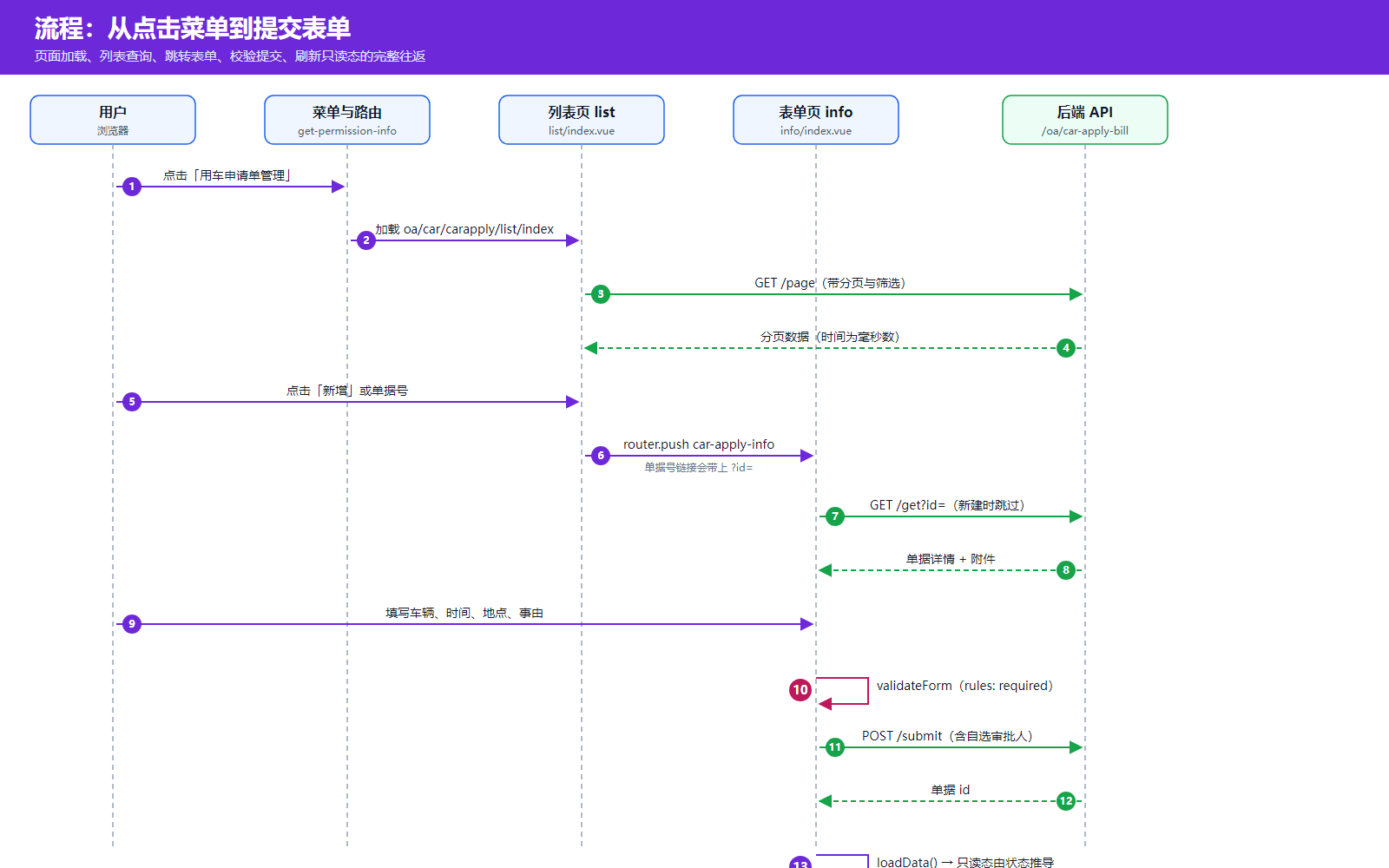Select the 表单页 info participant box
The image size is (1389, 868).
click(816, 120)
